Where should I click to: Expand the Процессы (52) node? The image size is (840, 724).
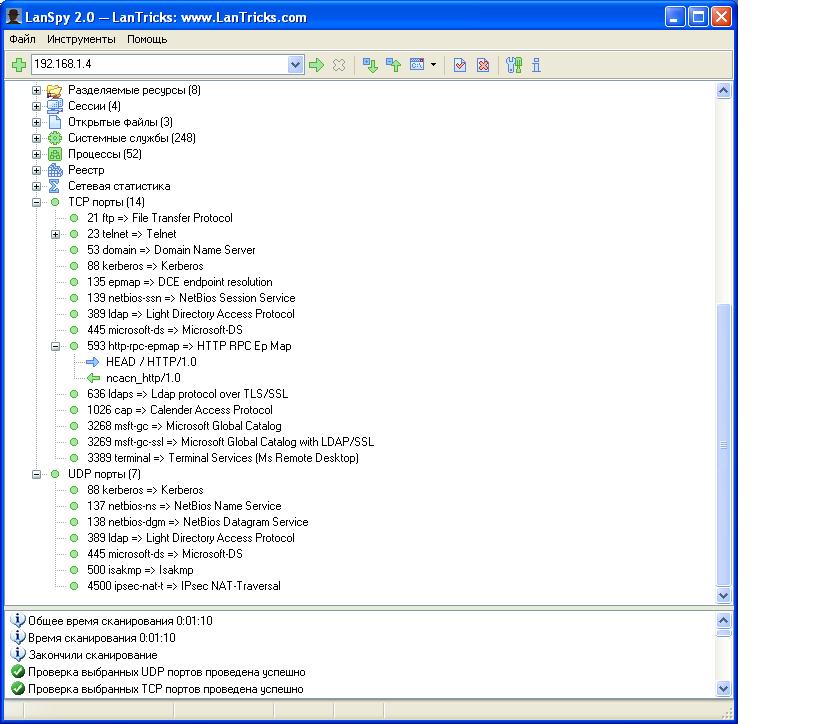[36, 154]
